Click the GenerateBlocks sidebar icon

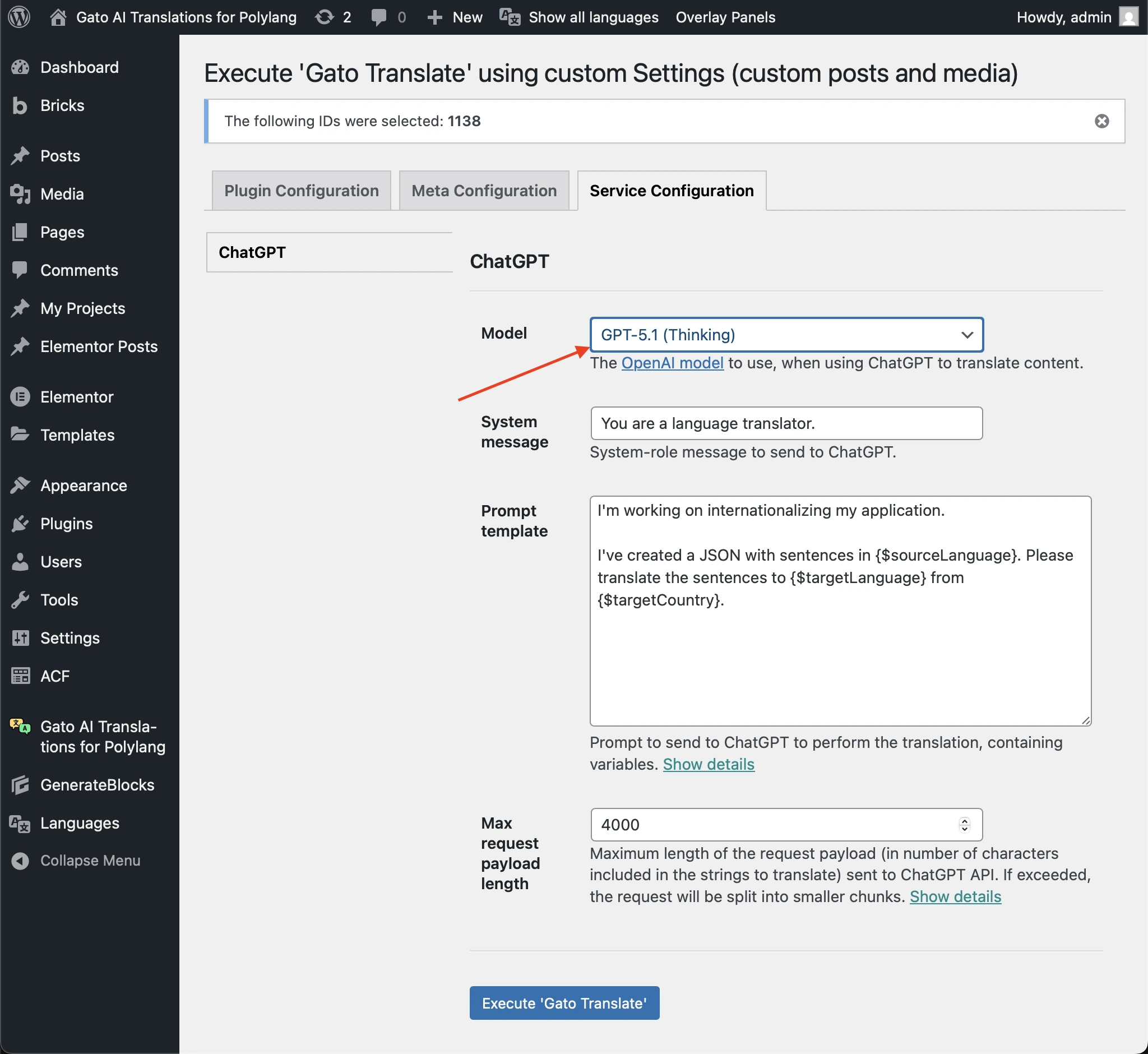pos(20,785)
